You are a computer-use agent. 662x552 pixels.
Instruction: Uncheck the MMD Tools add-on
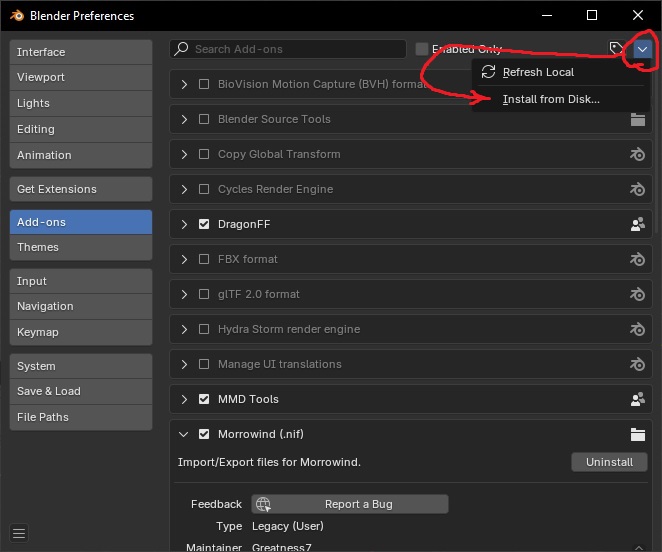point(204,399)
